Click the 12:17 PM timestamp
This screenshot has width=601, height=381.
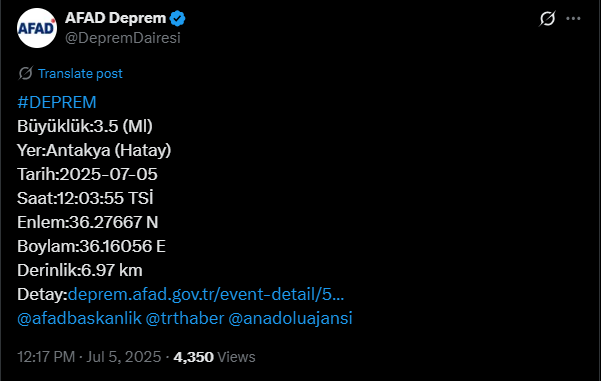(46, 357)
